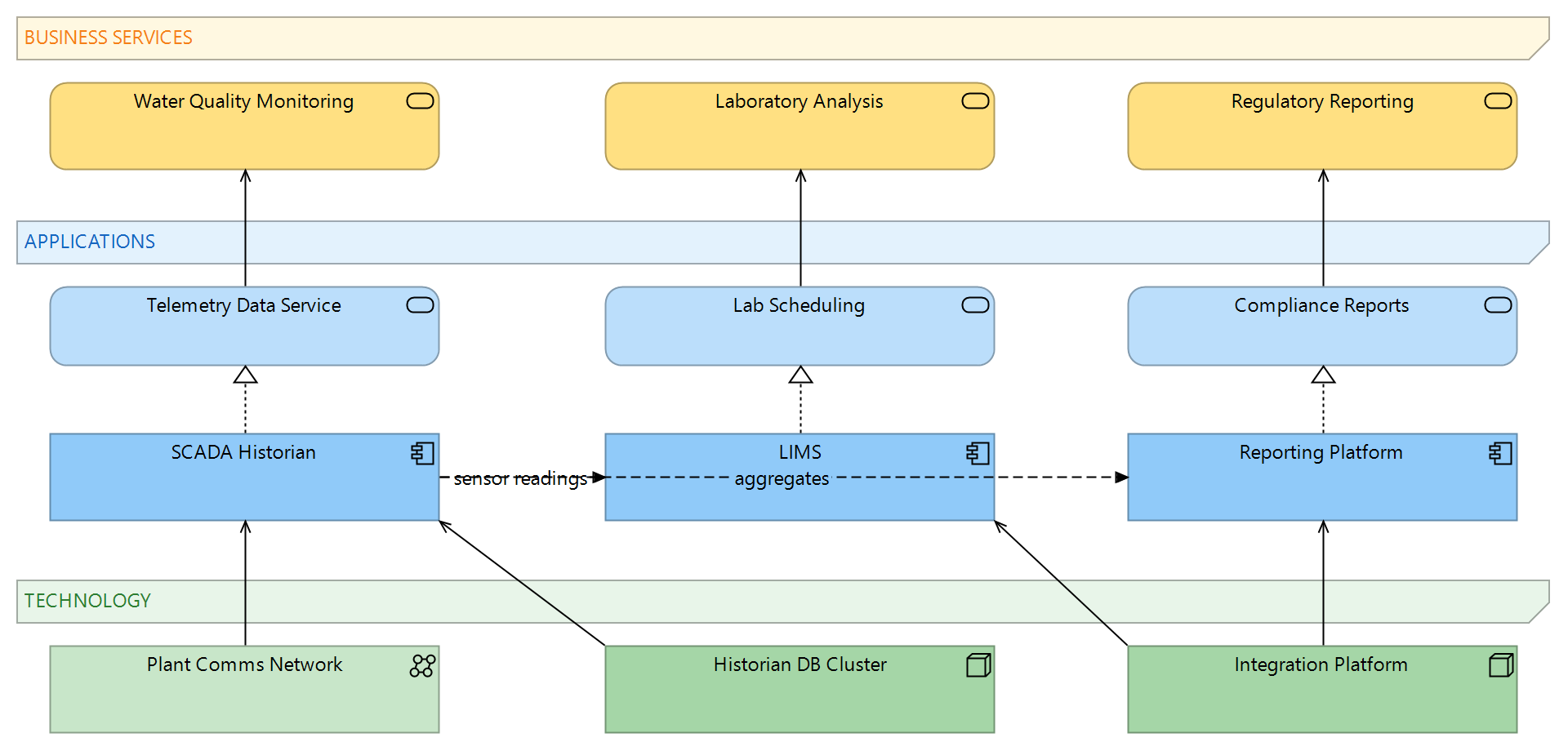Select the Regulatory Reporting label
This screenshot has width=1568, height=751.
1322,102
